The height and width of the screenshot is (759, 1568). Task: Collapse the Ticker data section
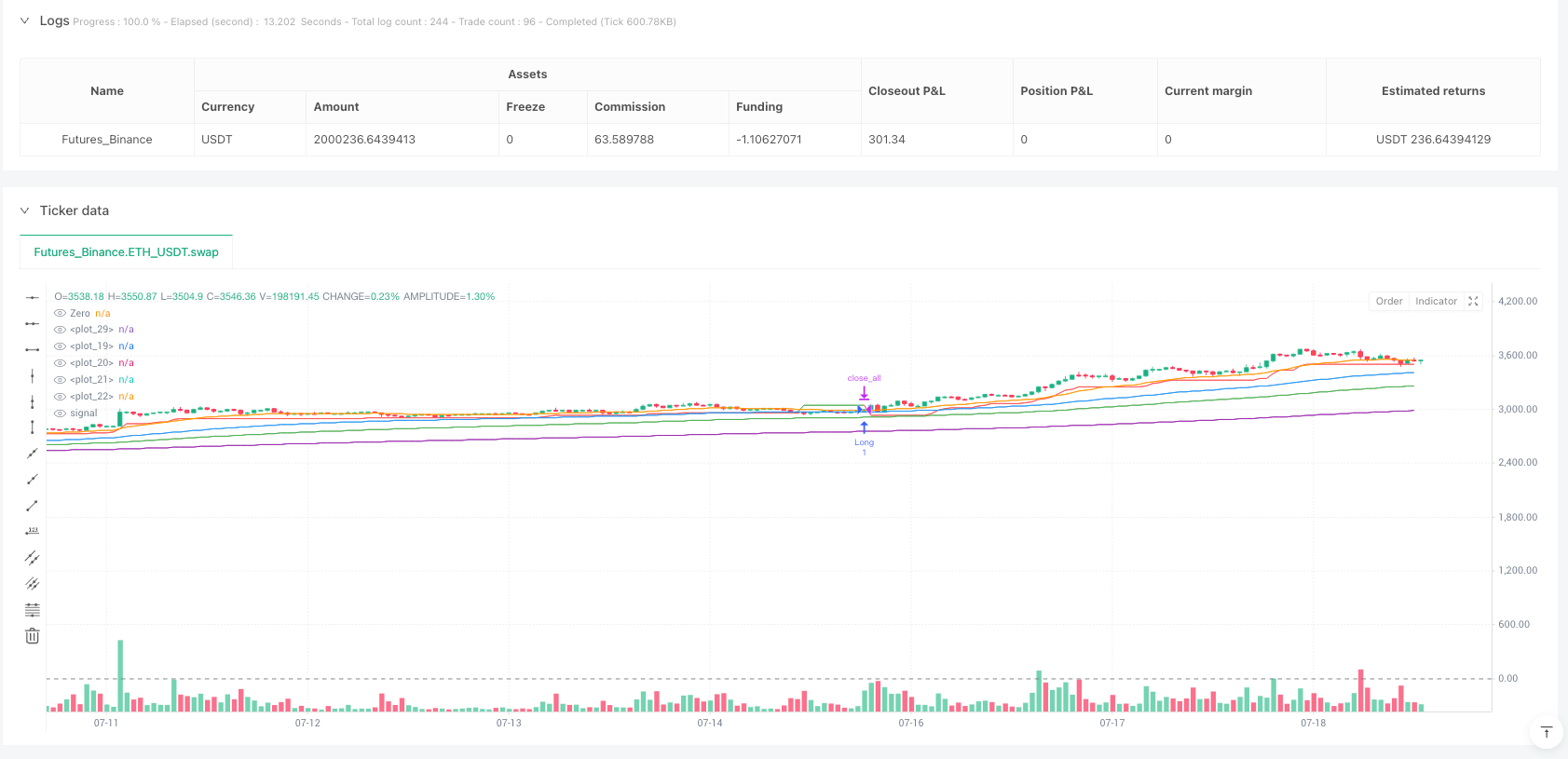(24, 210)
